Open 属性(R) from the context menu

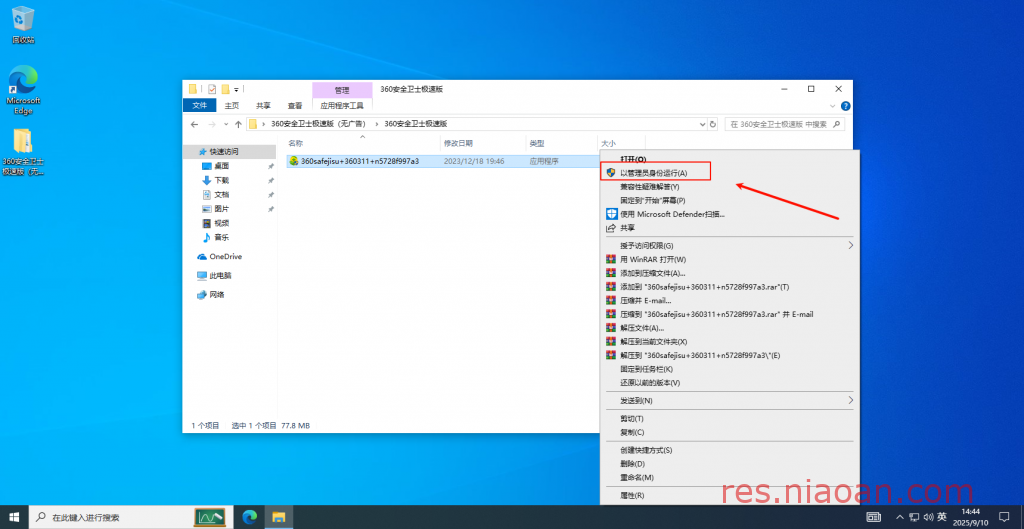tap(632, 495)
